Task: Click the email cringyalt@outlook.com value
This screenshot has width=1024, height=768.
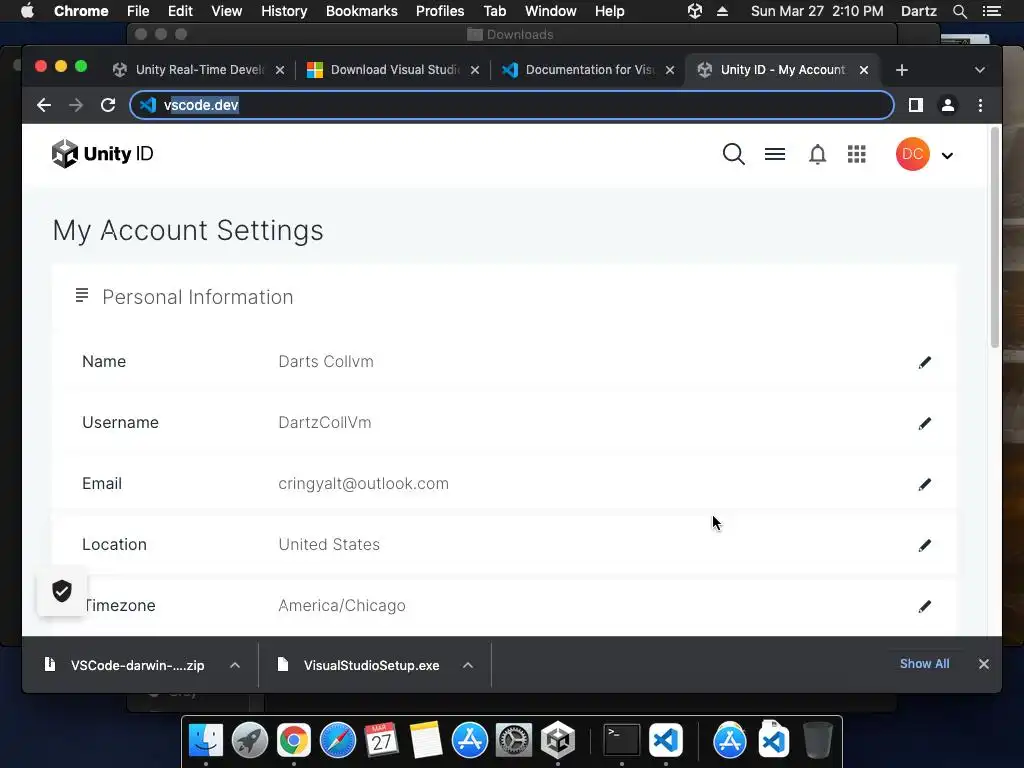Action: coord(363,484)
